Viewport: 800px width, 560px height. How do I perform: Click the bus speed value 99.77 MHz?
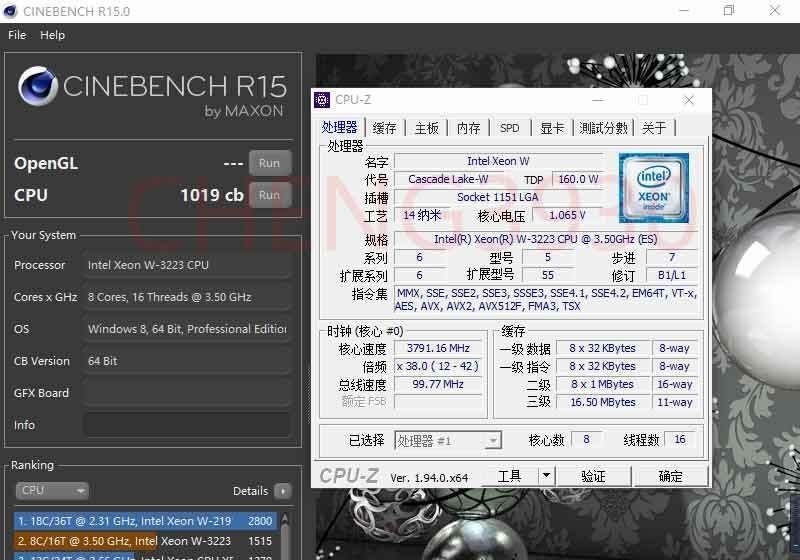click(x=438, y=384)
